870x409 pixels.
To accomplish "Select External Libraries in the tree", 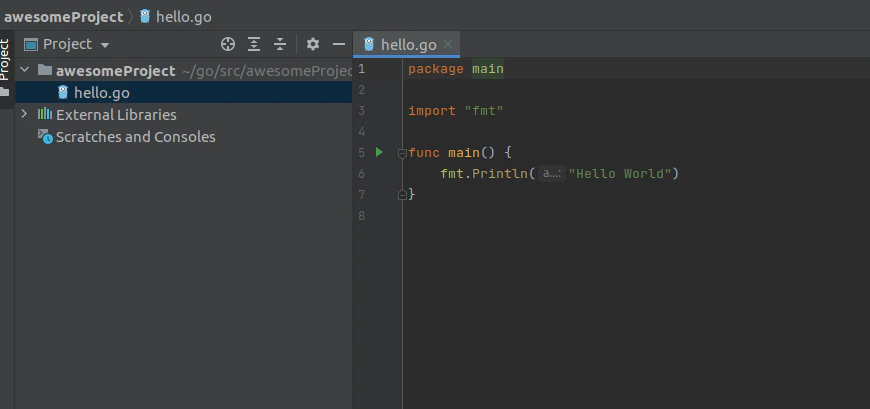I will click(x=116, y=115).
